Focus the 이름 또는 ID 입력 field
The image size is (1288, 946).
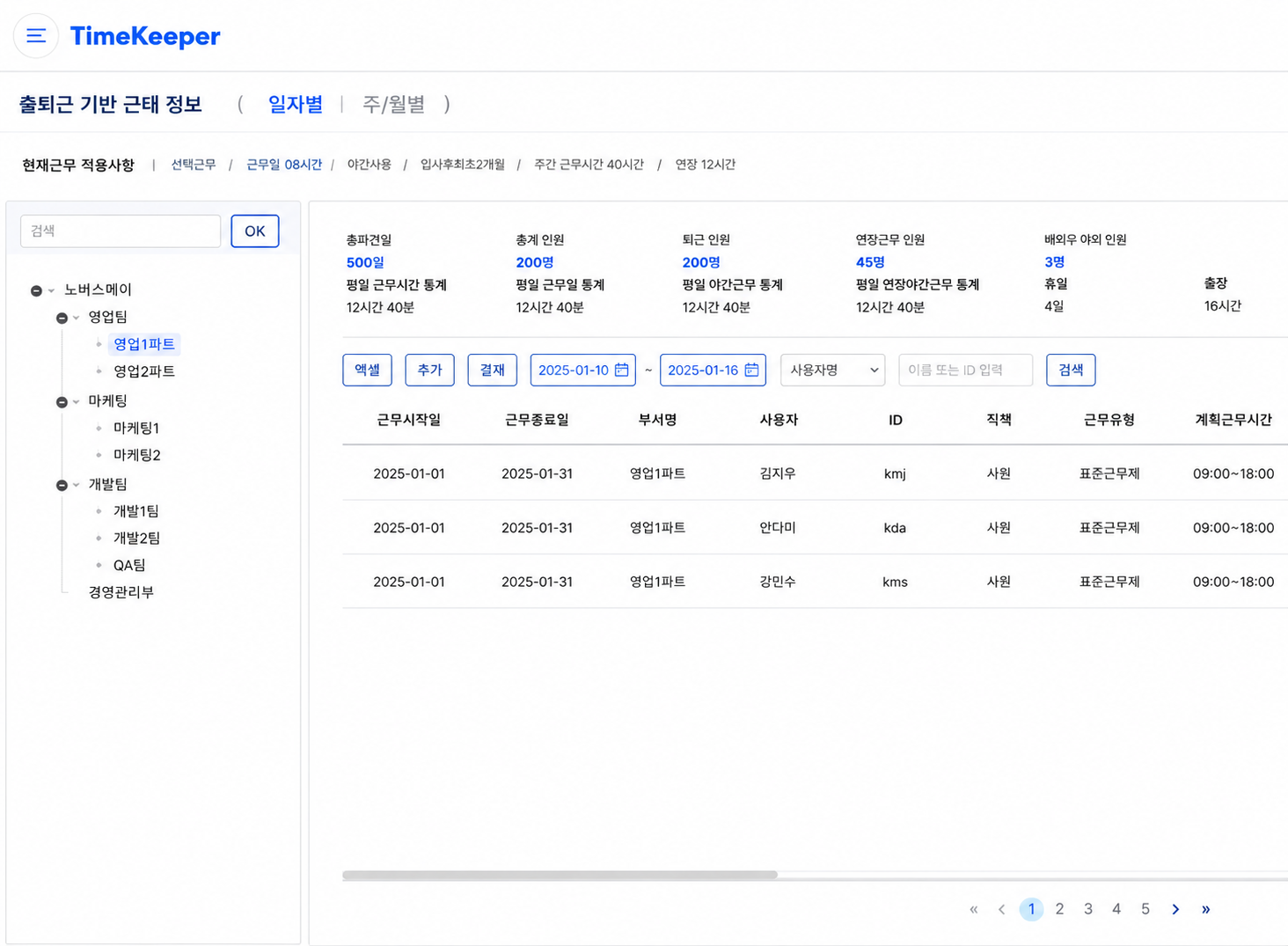[965, 370]
